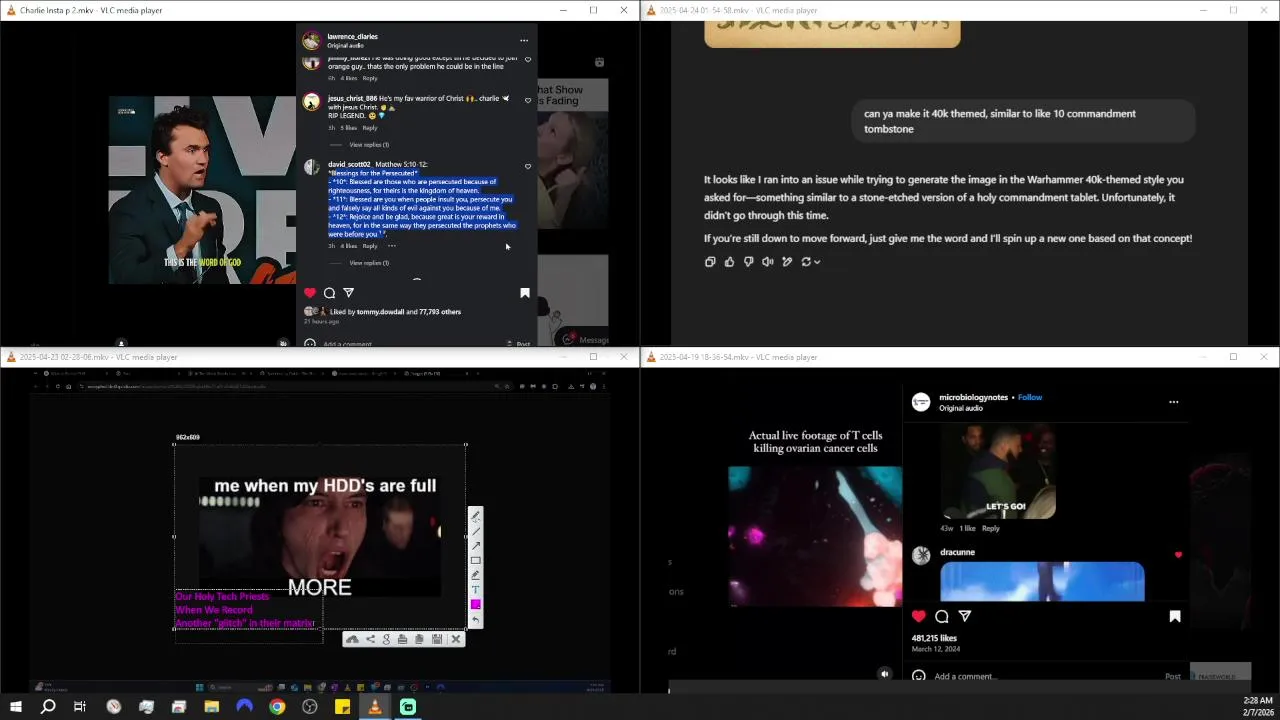
Task: Open File Explorer from the taskbar
Action: [212, 707]
